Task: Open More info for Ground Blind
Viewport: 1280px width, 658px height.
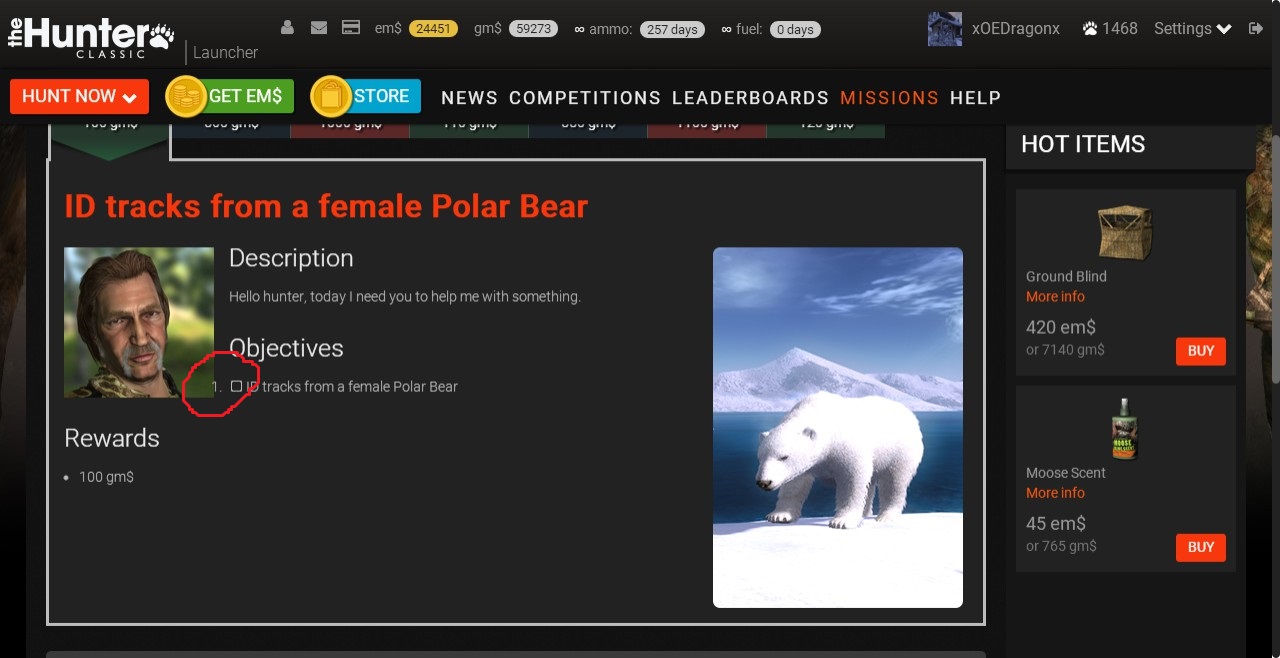Action: (x=1055, y=297)
